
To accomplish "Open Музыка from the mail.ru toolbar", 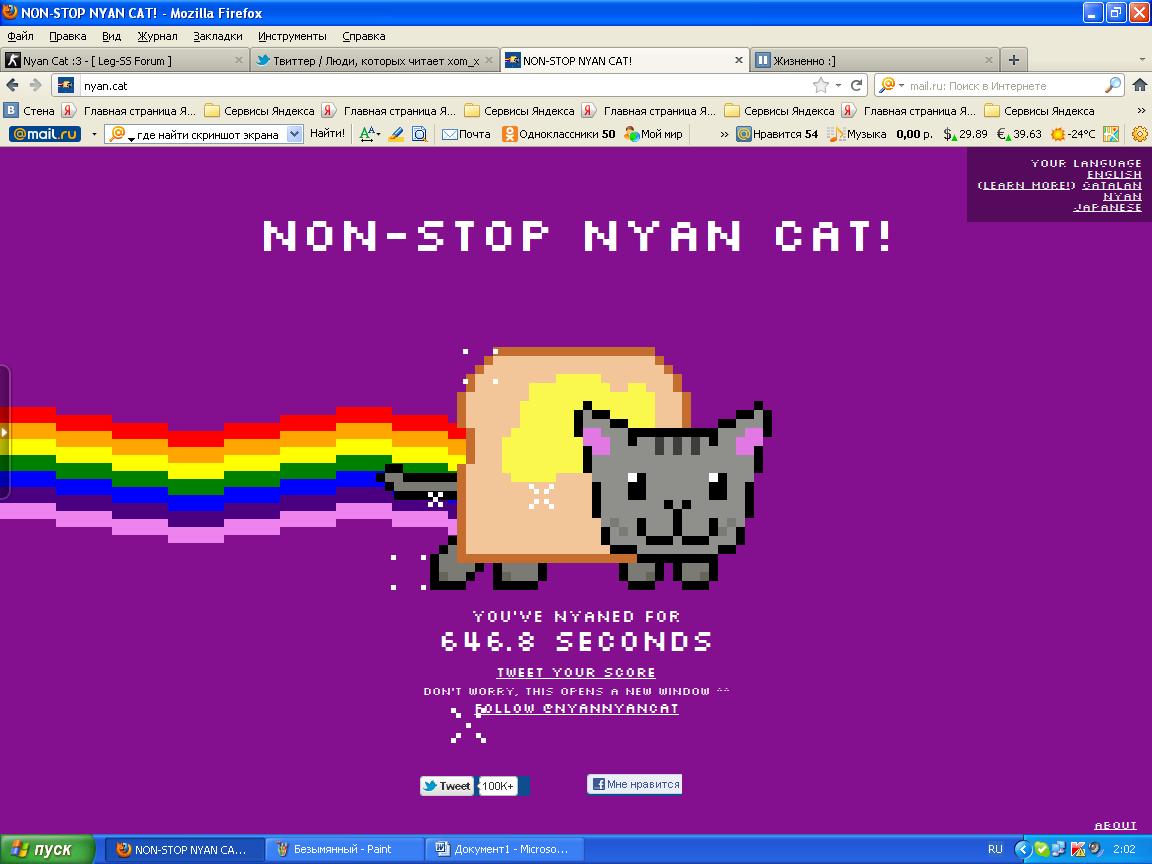I will [857, 134].
